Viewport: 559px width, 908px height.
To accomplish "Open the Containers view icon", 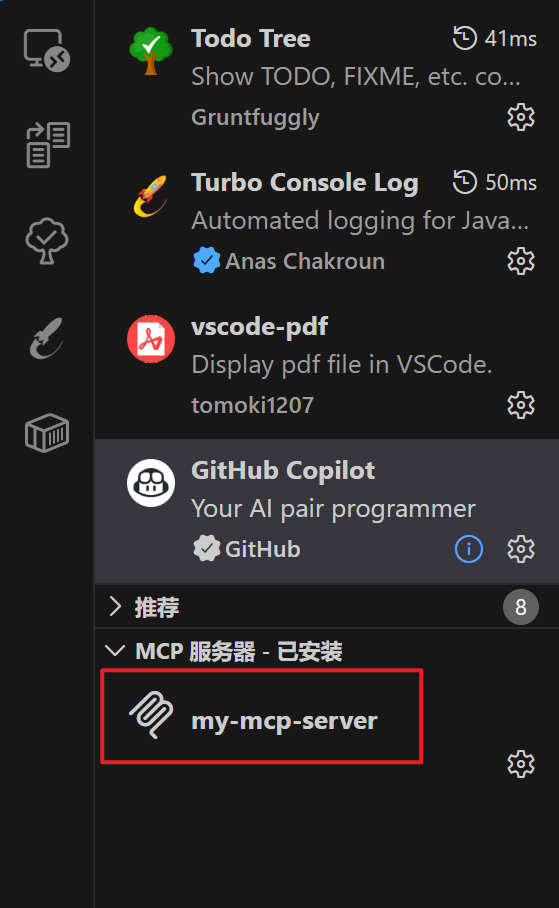I will point(46,433).
